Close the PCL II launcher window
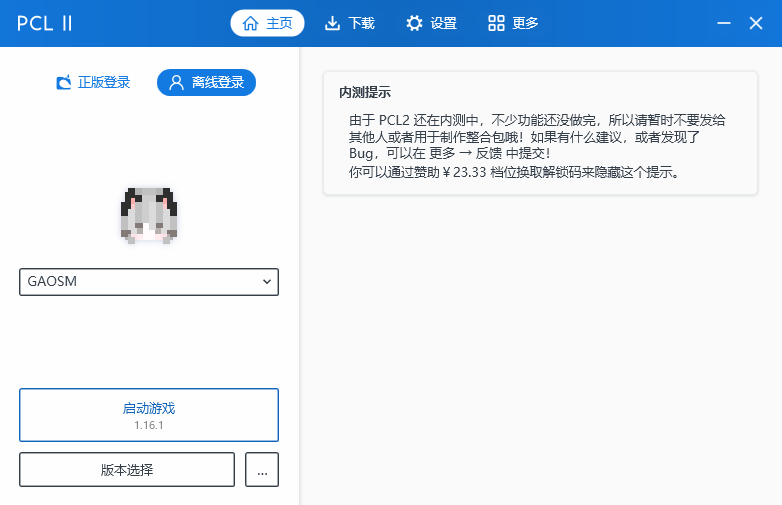Viewport: 782px width, 505px height. (x=756, y=23)
